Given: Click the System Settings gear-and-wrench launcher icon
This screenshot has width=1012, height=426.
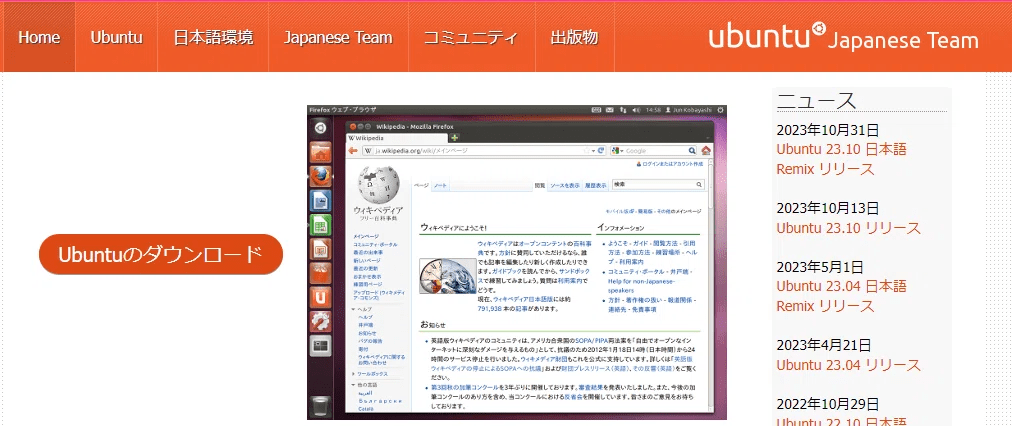Looking at the screenshot, I should click(319, 321).
